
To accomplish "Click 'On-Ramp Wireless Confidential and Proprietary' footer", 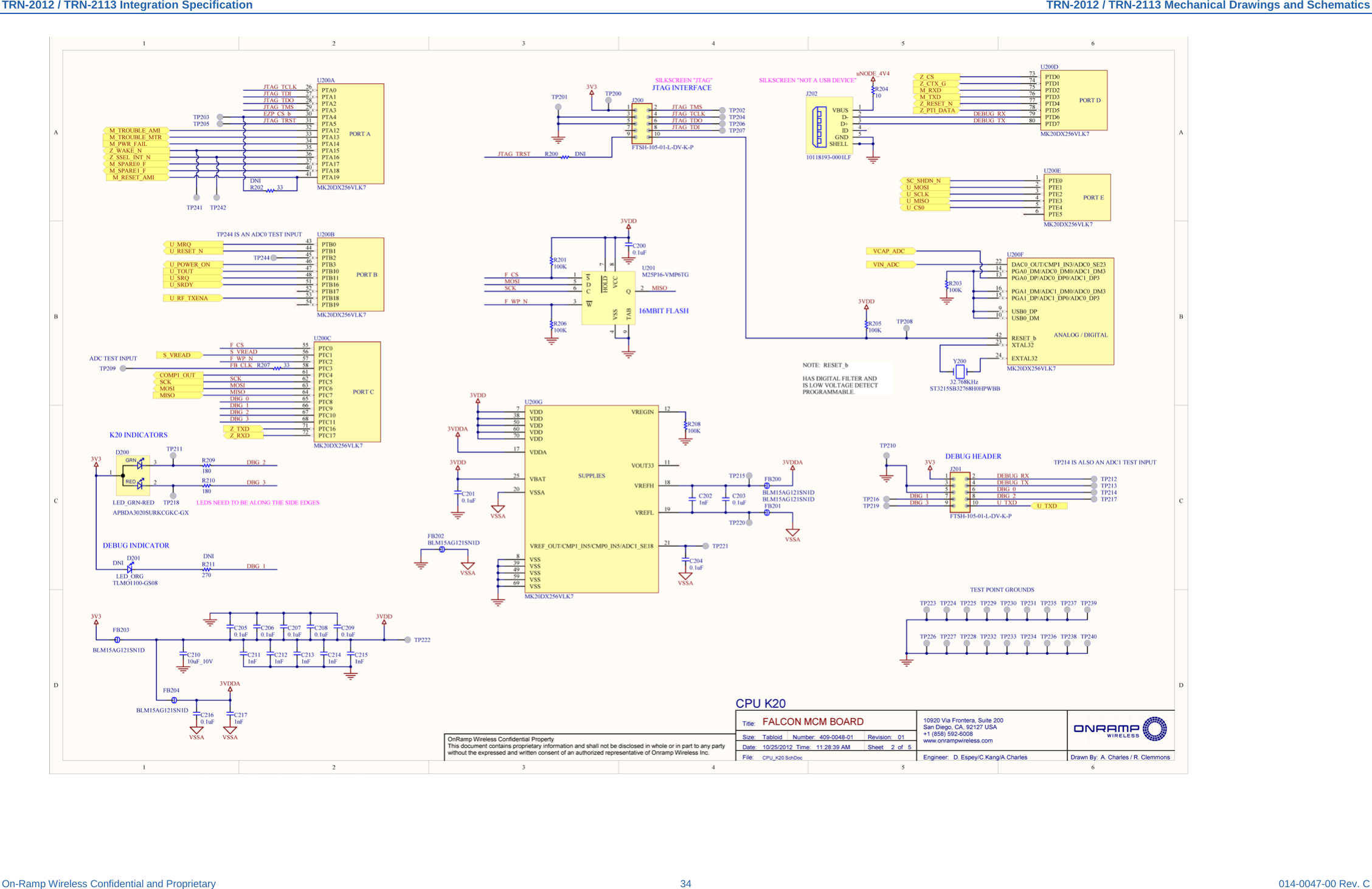I will tap(109, 884).
